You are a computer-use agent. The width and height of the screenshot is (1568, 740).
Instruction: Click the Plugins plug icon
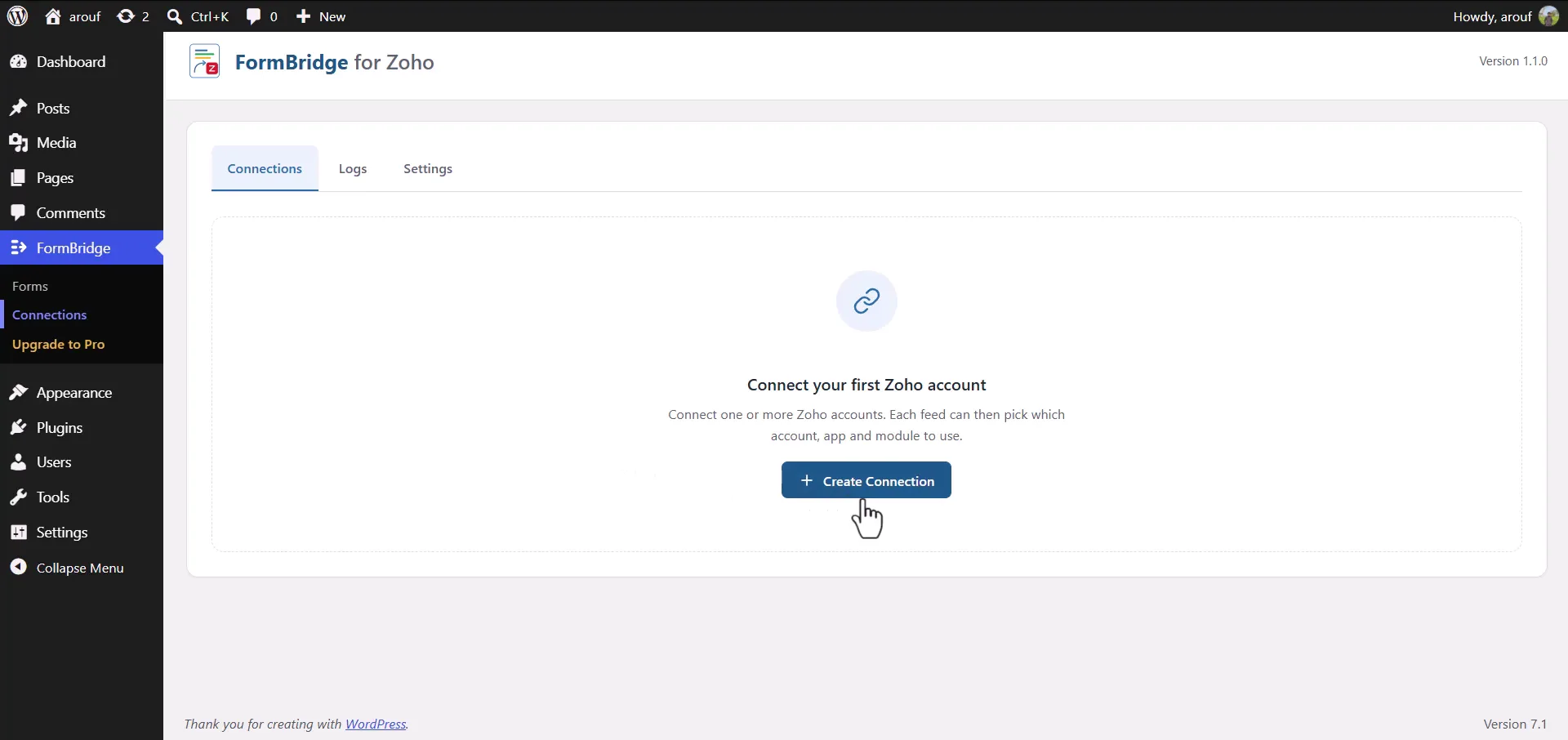[18, 428]
